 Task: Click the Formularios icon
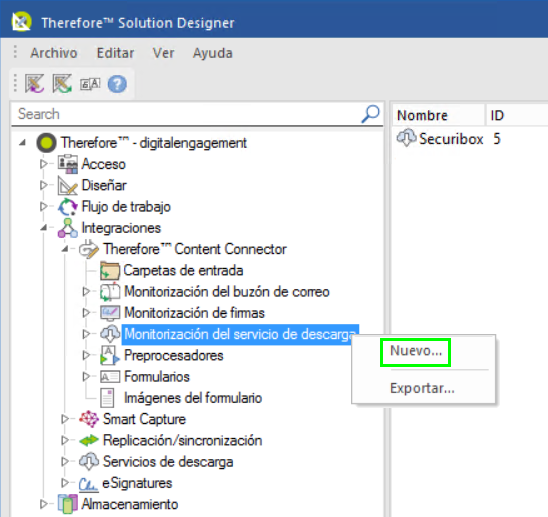pyautogui.click(x=110, y=377)
